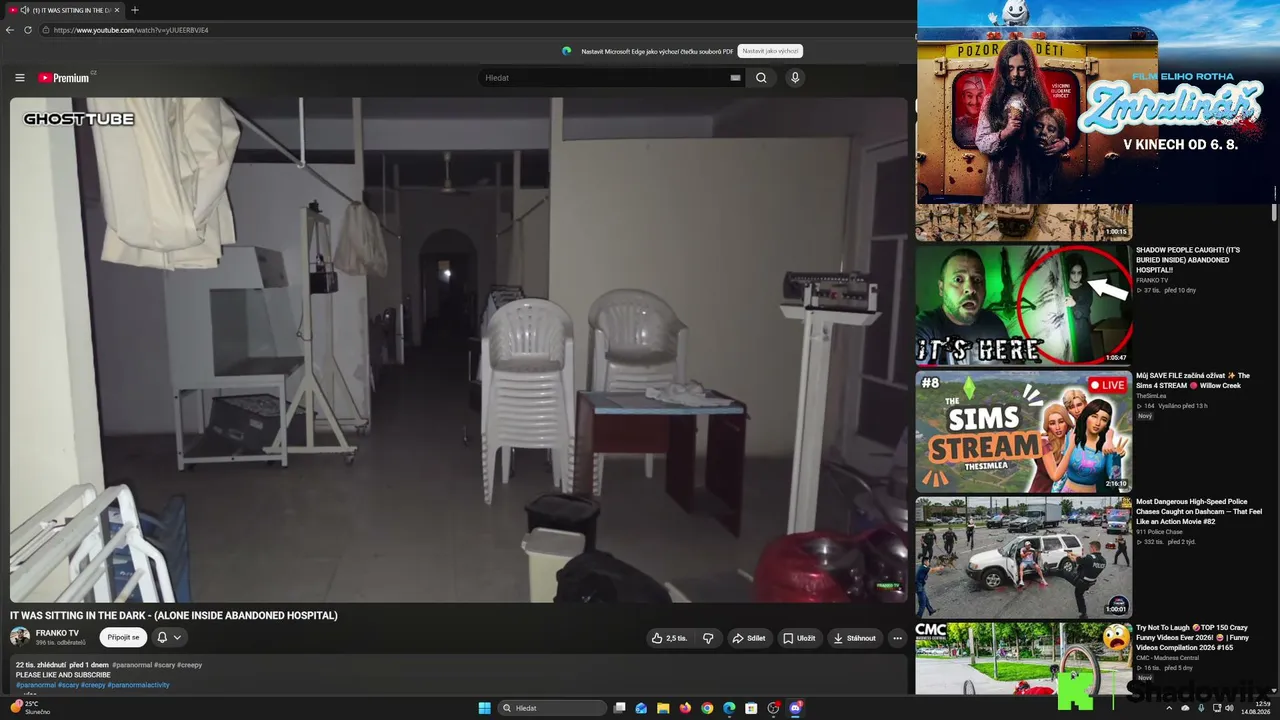
Task: Click the YouTube search magnifier button
Action: (x=761, y=78)
